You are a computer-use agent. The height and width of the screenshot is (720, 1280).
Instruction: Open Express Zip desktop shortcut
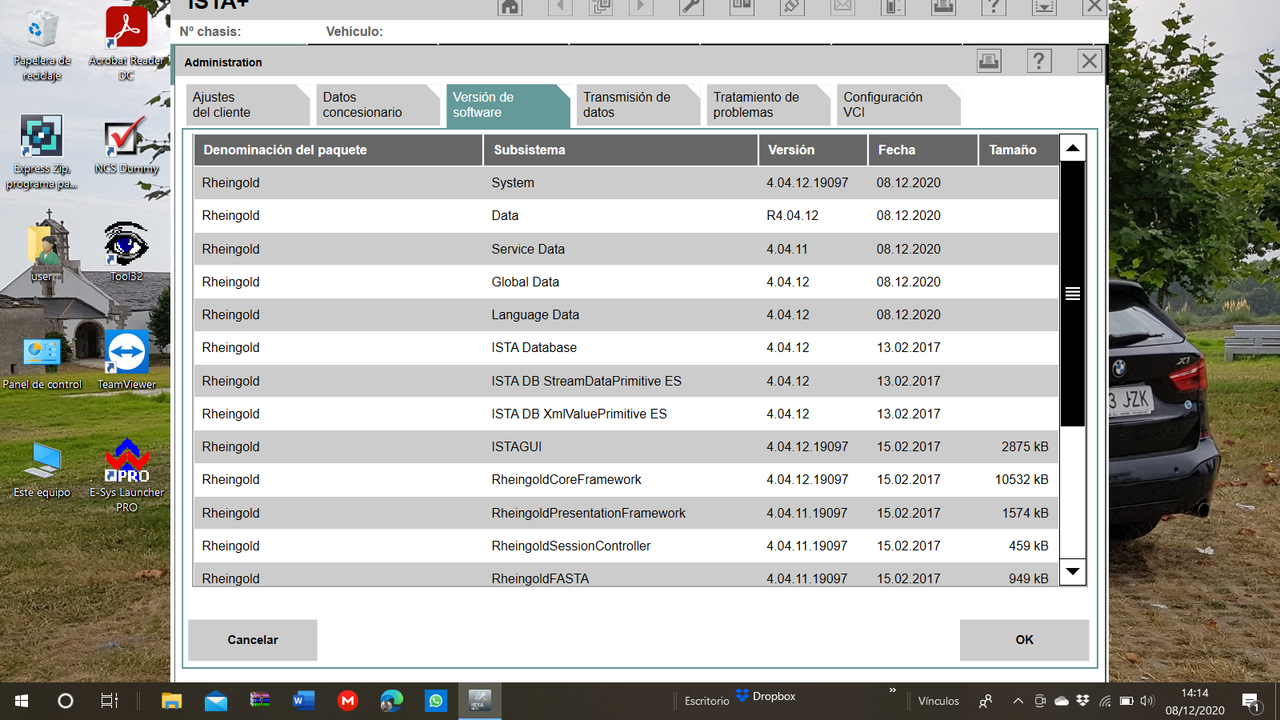(42, 152)
